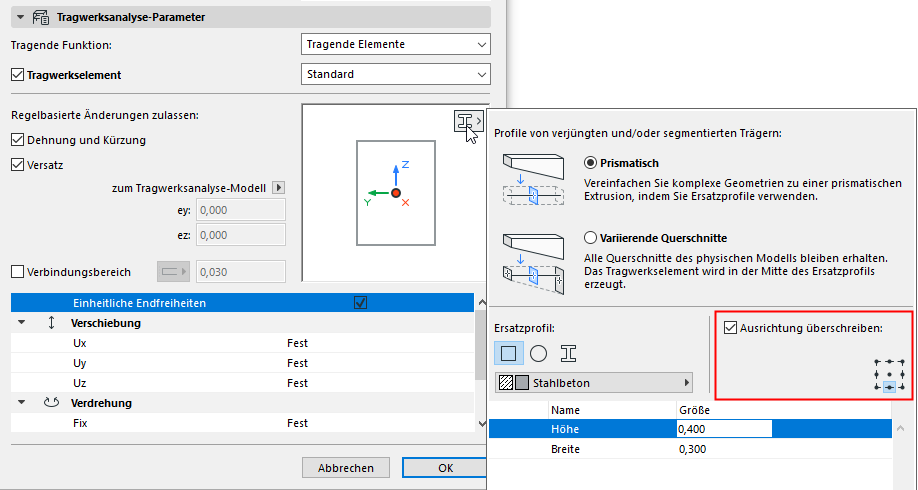Viewport: 918px width, 490px height.
Task: Open the Tragende Elemente dropdown
Action: tap(395, 44)
